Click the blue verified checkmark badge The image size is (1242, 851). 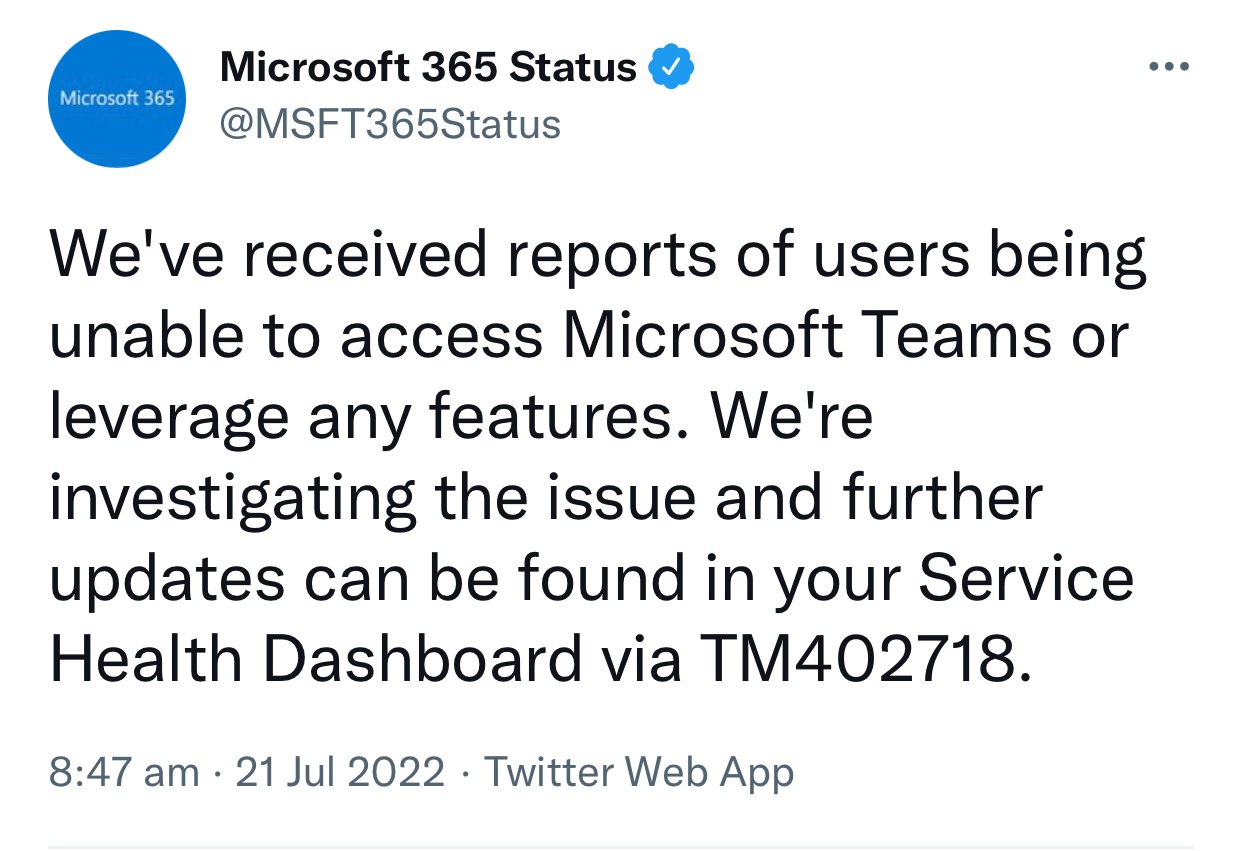coord(672,69)
